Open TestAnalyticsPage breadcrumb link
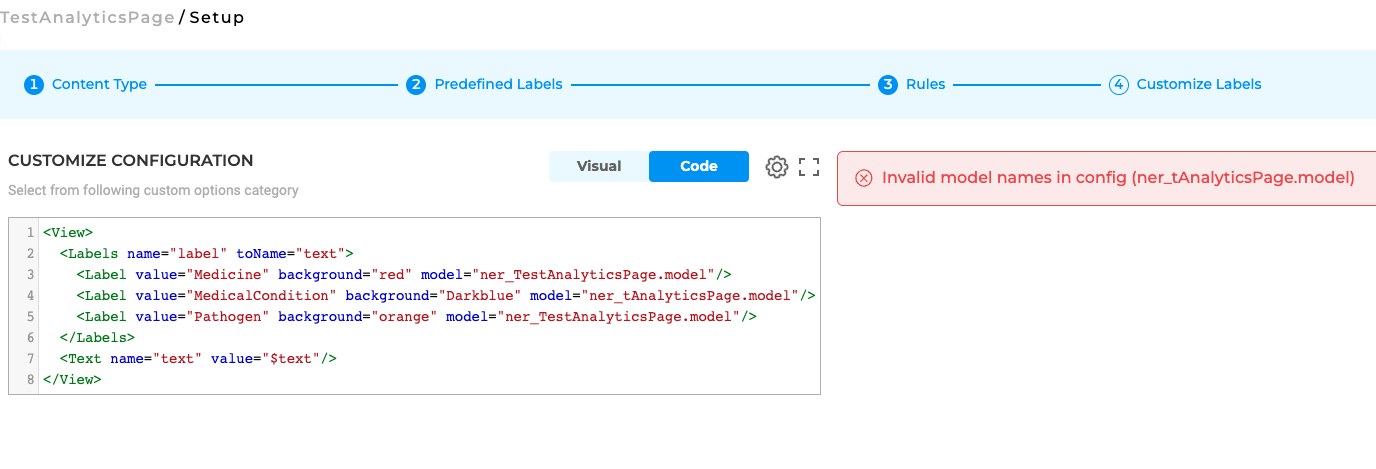This screenshot has width=1376, height=469. pos(87,18)
